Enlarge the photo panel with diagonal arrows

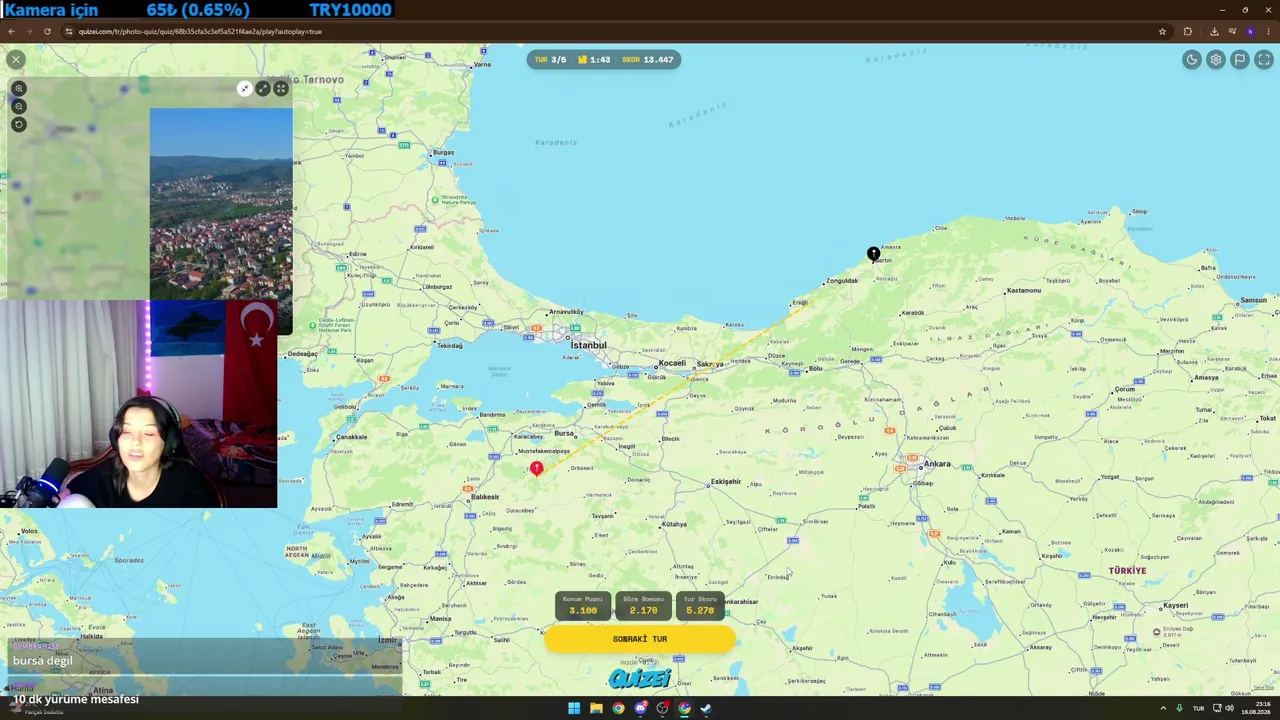coord(263,89)
